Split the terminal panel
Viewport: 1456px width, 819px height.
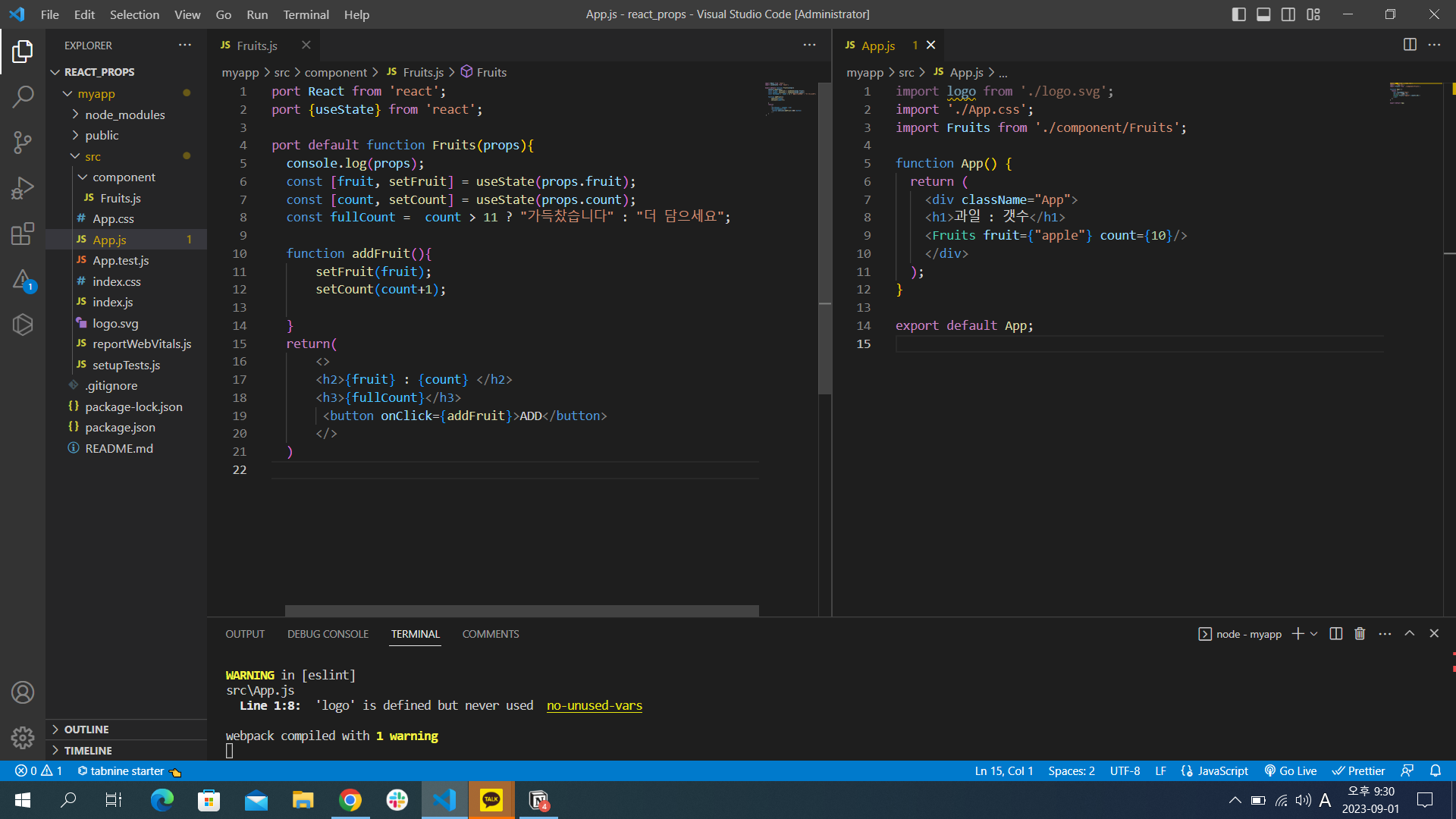(x=1336, y=634)
